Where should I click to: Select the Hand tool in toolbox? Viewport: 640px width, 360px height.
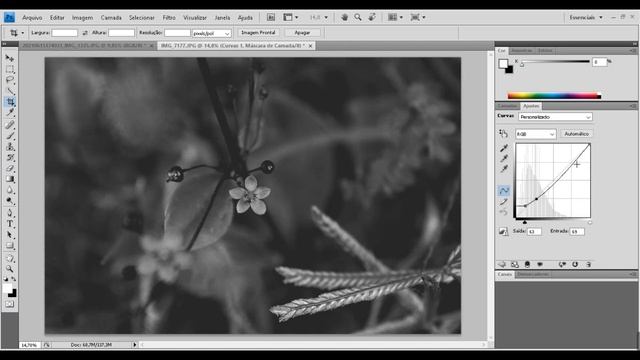tap(9, 258)
